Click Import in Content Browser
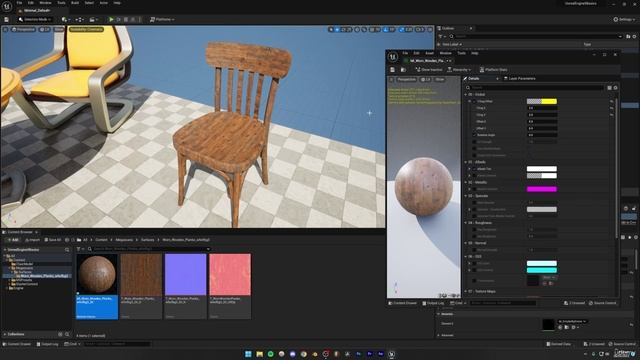The image size is (640, 360). (x=32, y=240)
